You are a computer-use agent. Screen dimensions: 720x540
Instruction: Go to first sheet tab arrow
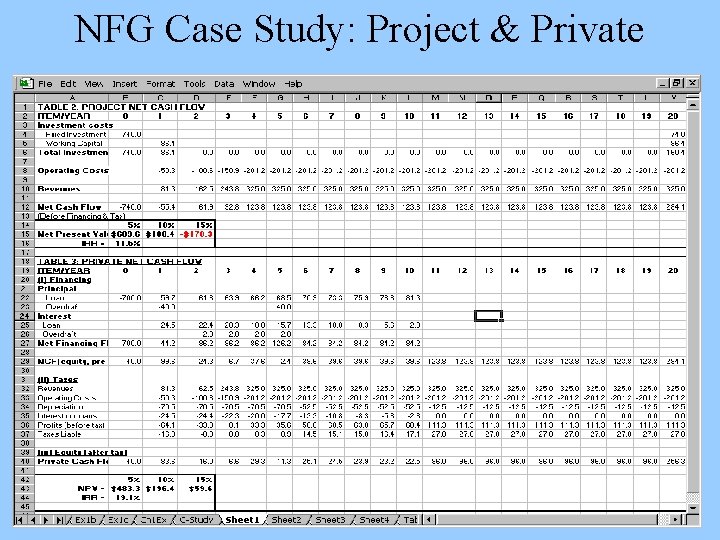coord(19,520)
